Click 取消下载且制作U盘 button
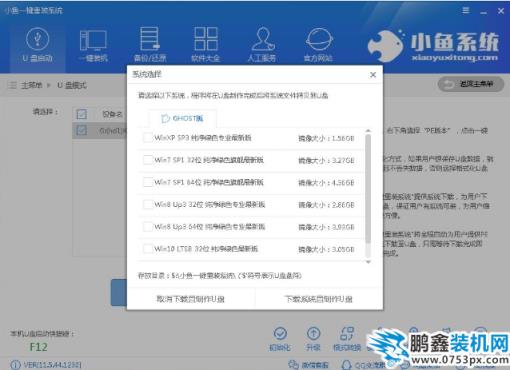510x370 pixels. tap(191, 299)
